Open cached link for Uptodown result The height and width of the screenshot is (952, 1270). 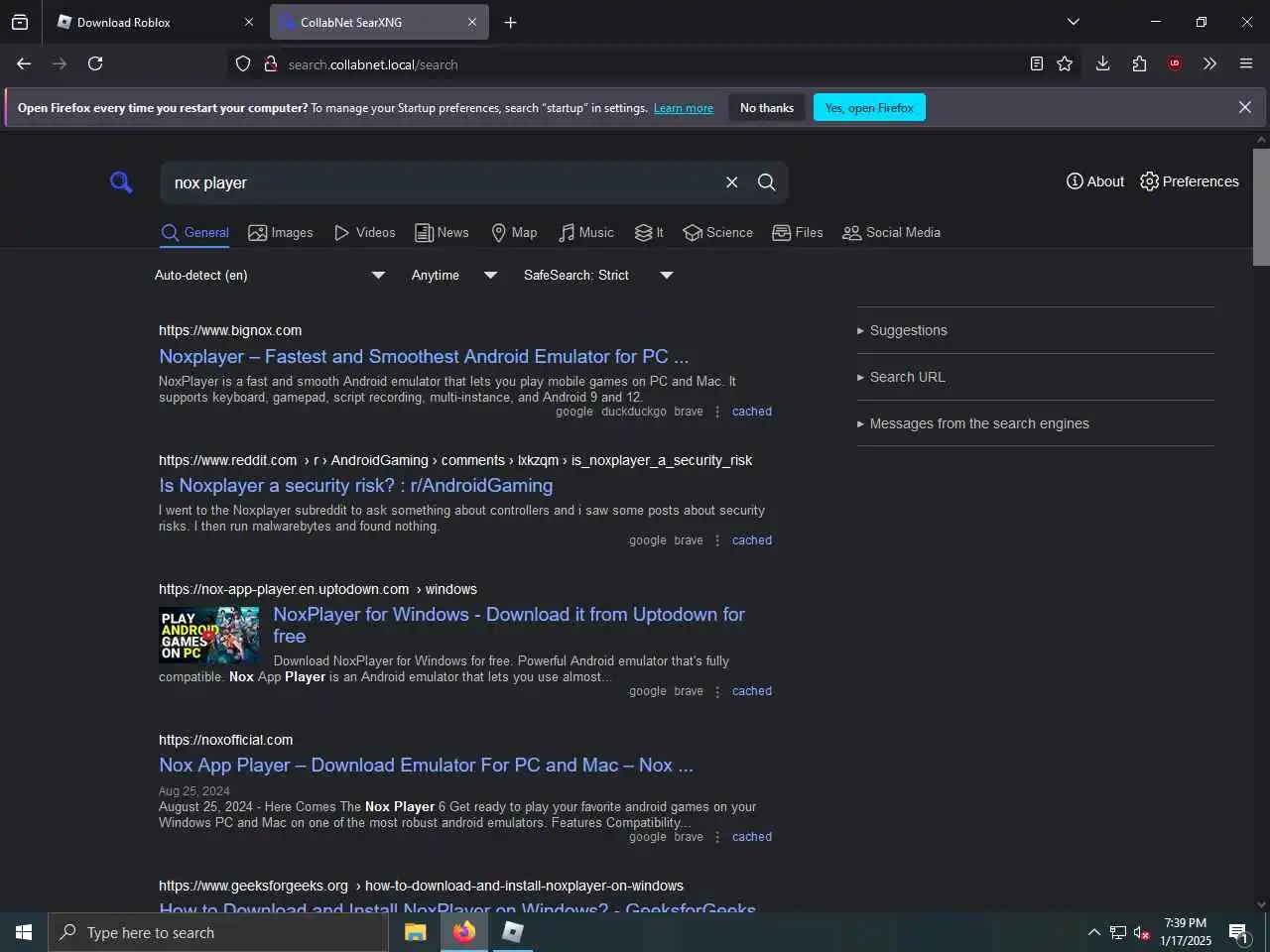coord(752,691)
